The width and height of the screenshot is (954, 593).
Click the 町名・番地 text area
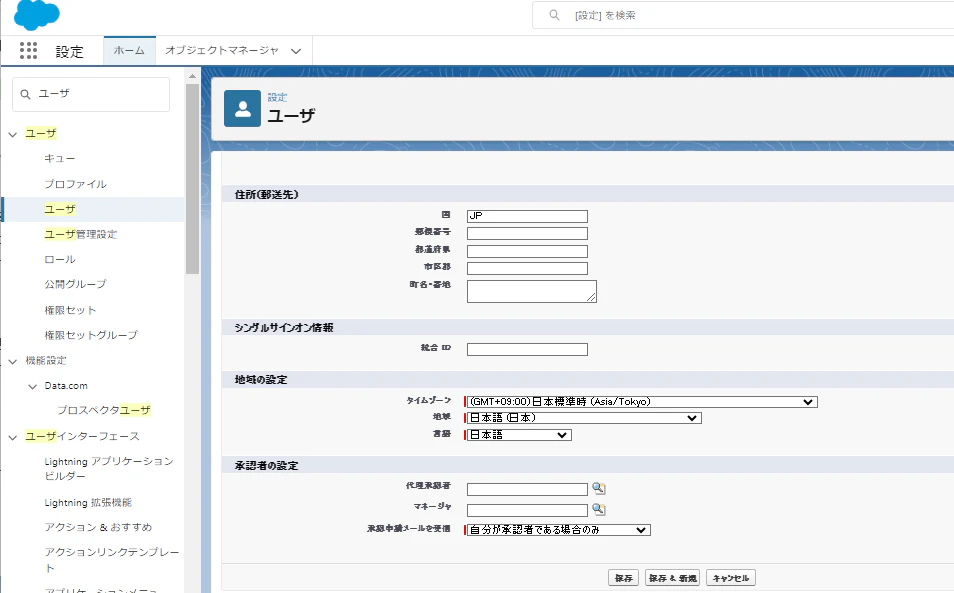(532, 291)
